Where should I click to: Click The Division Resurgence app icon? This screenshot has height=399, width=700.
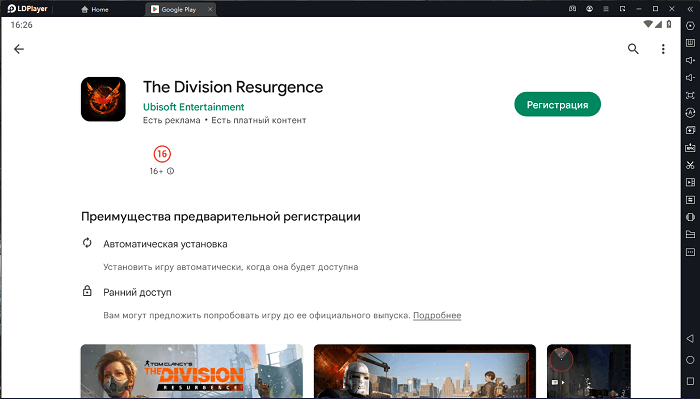103,99
